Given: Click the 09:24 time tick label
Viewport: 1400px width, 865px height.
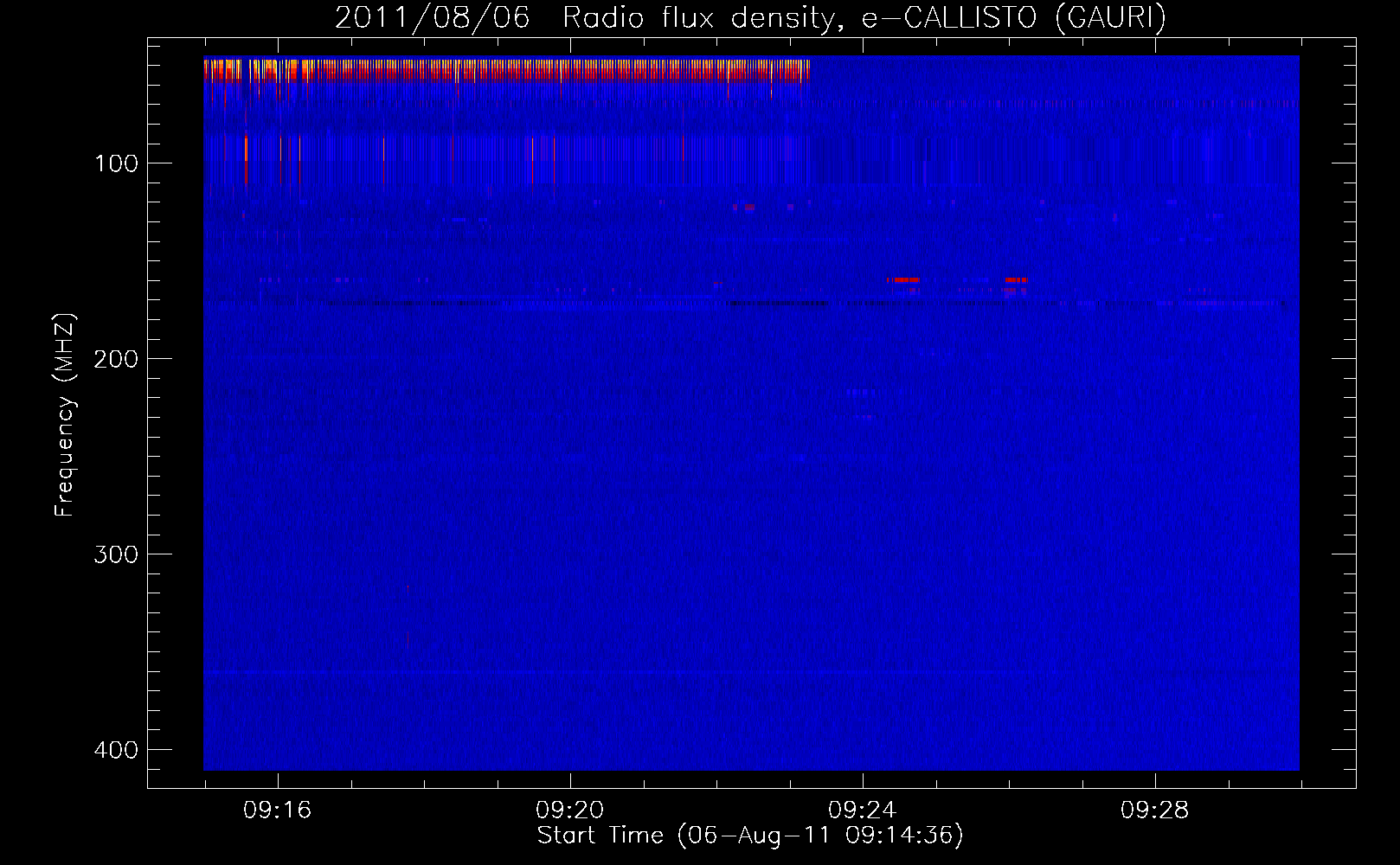Looking at the screenshot, I should point(863,811).
